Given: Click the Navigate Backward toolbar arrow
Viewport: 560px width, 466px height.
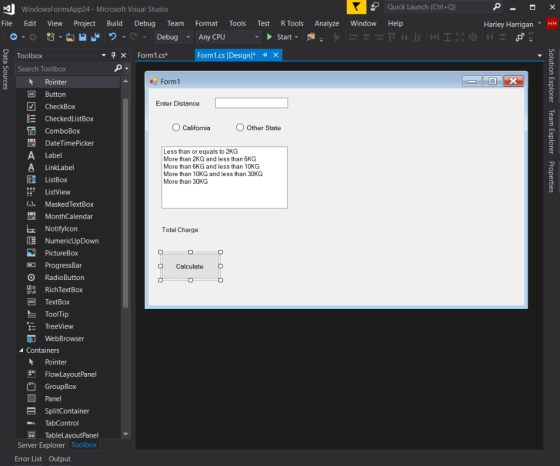Looking at the screenshot, I should (14, 37).
